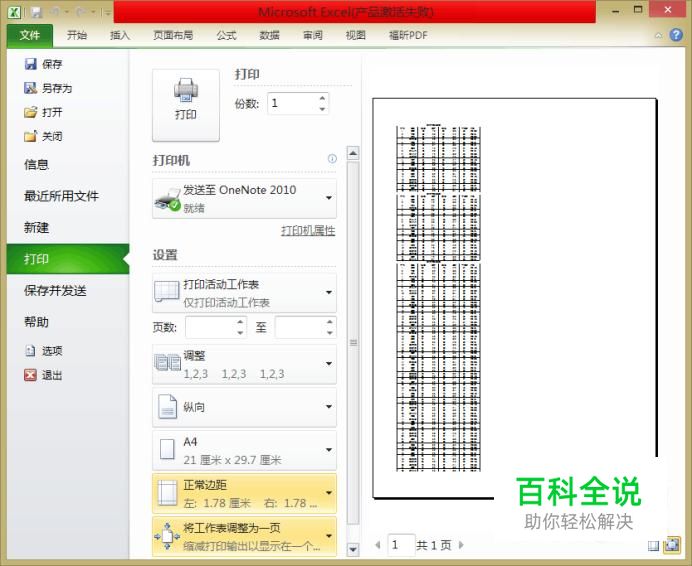This screenshot has width=692, height=566.
Task: Increase the starting page number
Action: (x=240, y=322)
